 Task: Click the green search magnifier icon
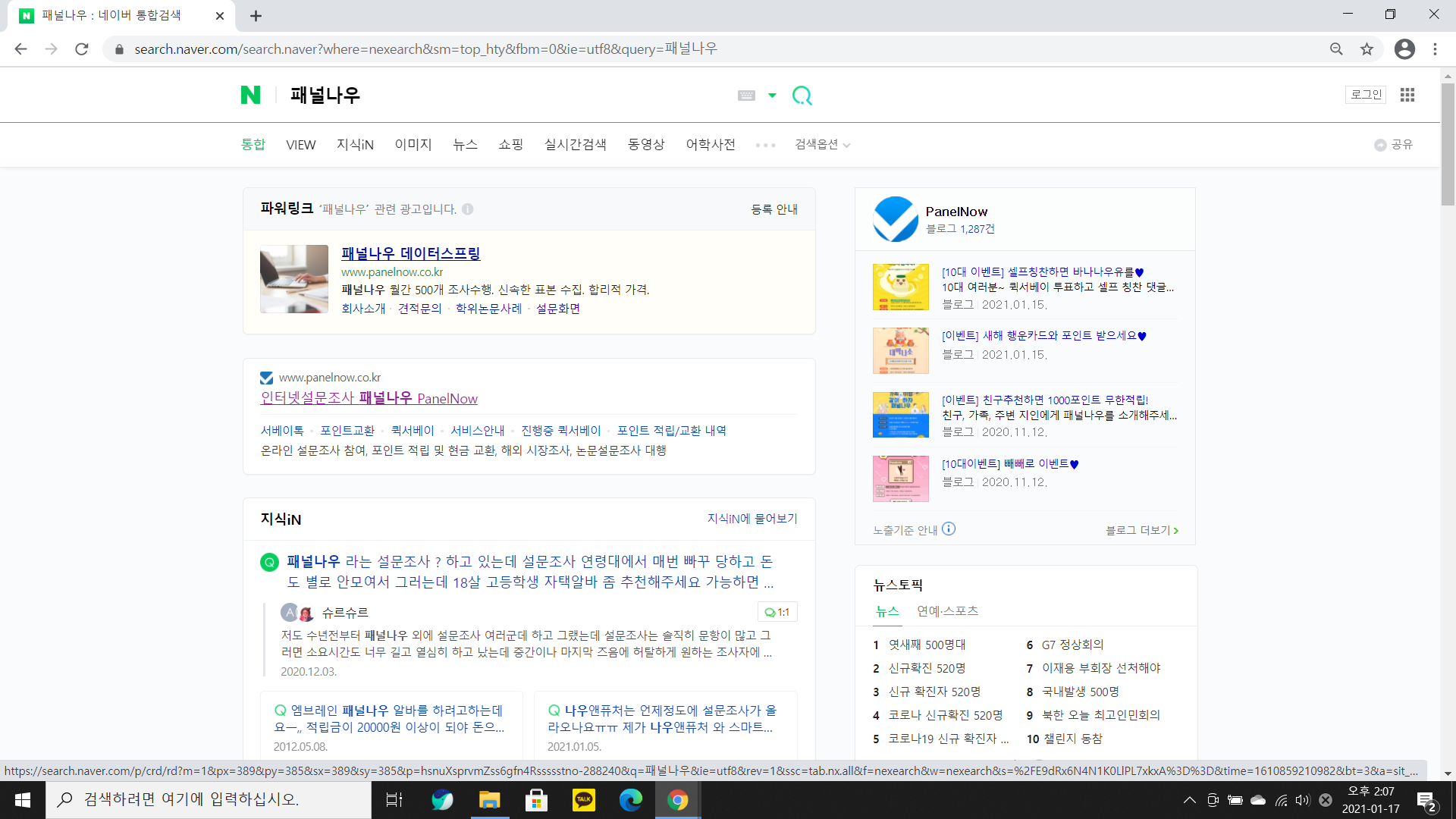802,96
